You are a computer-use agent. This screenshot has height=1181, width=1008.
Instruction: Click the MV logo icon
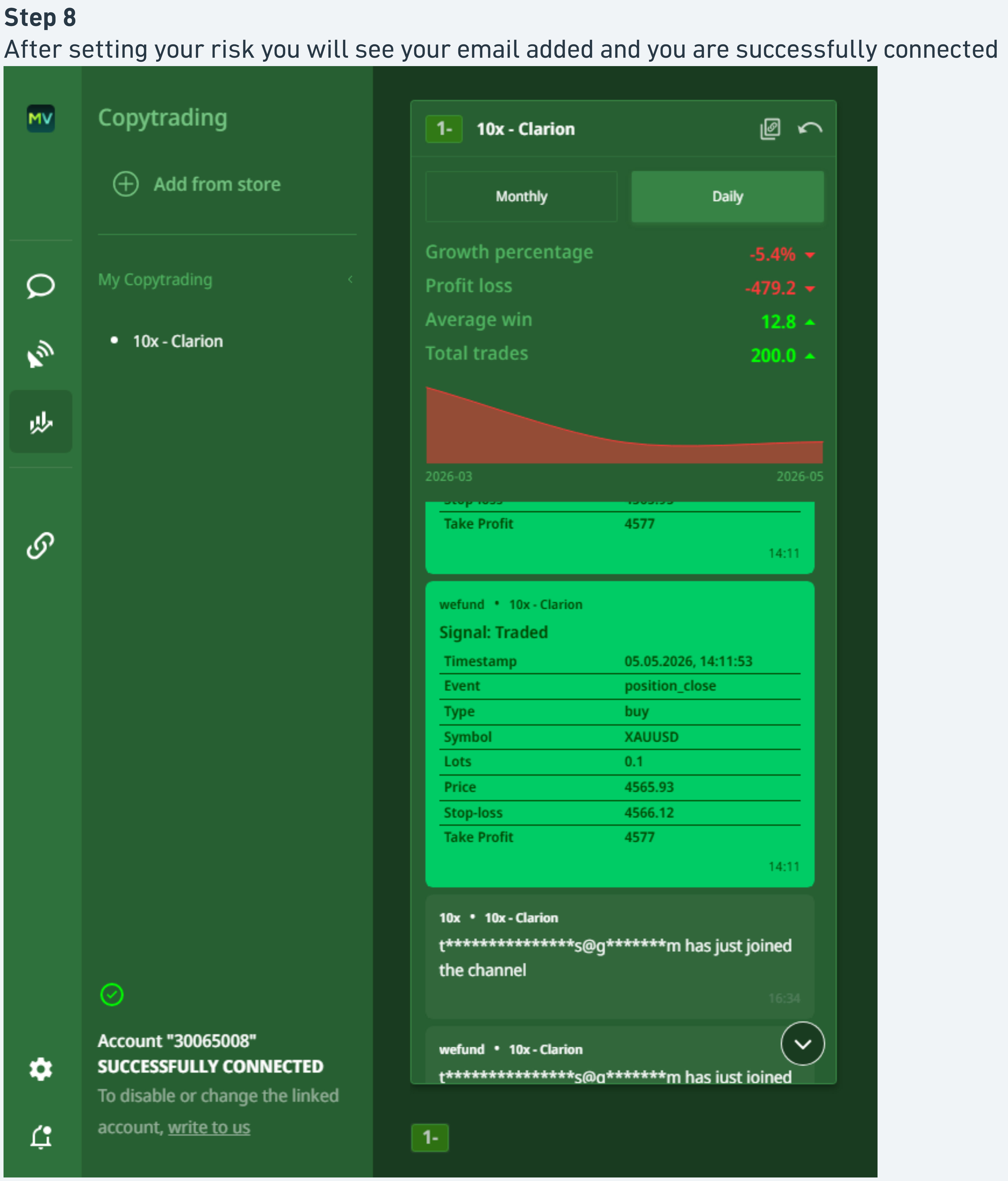(x=41, y=119)
